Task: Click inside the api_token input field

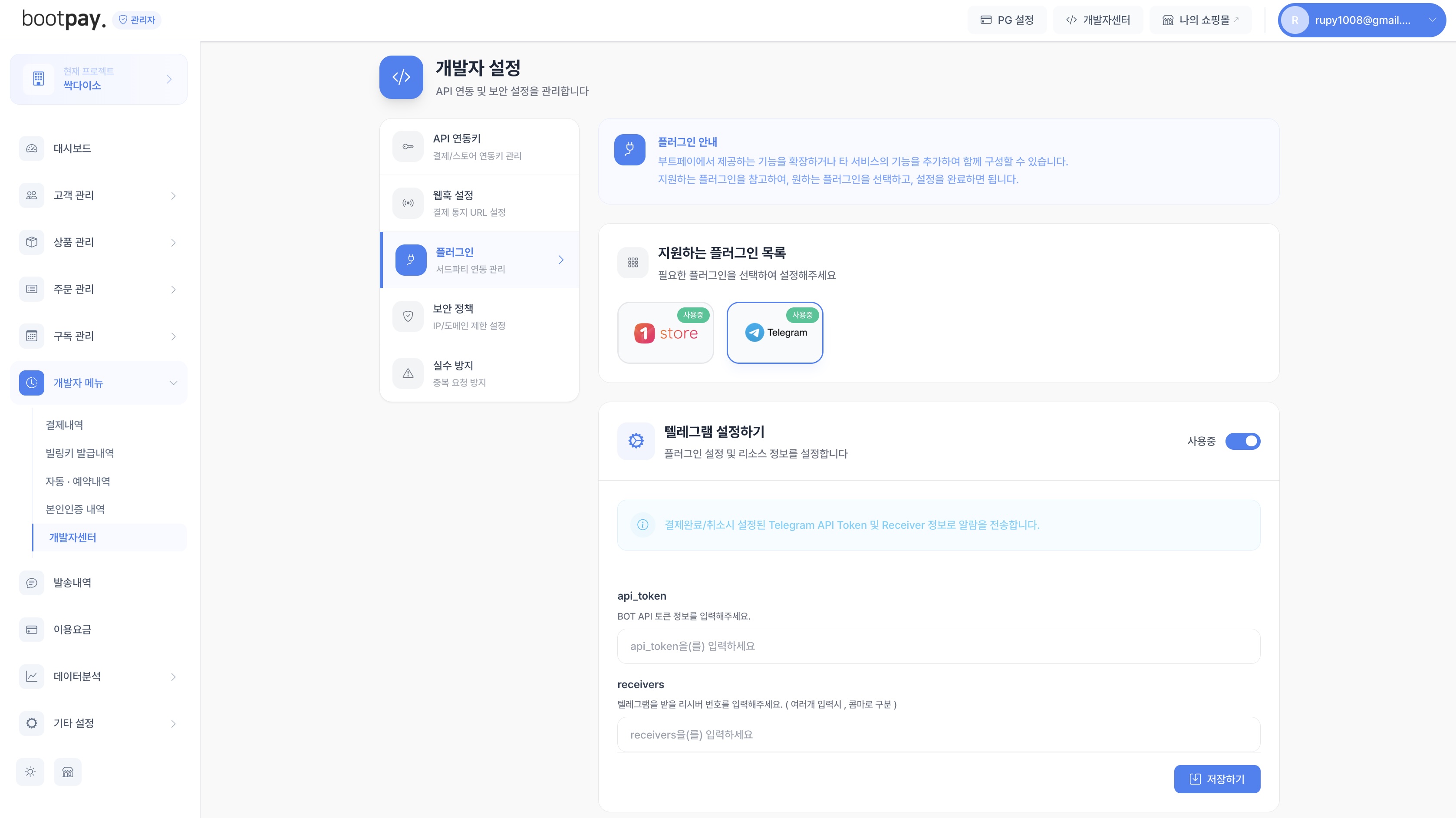Action: (938, 646)
